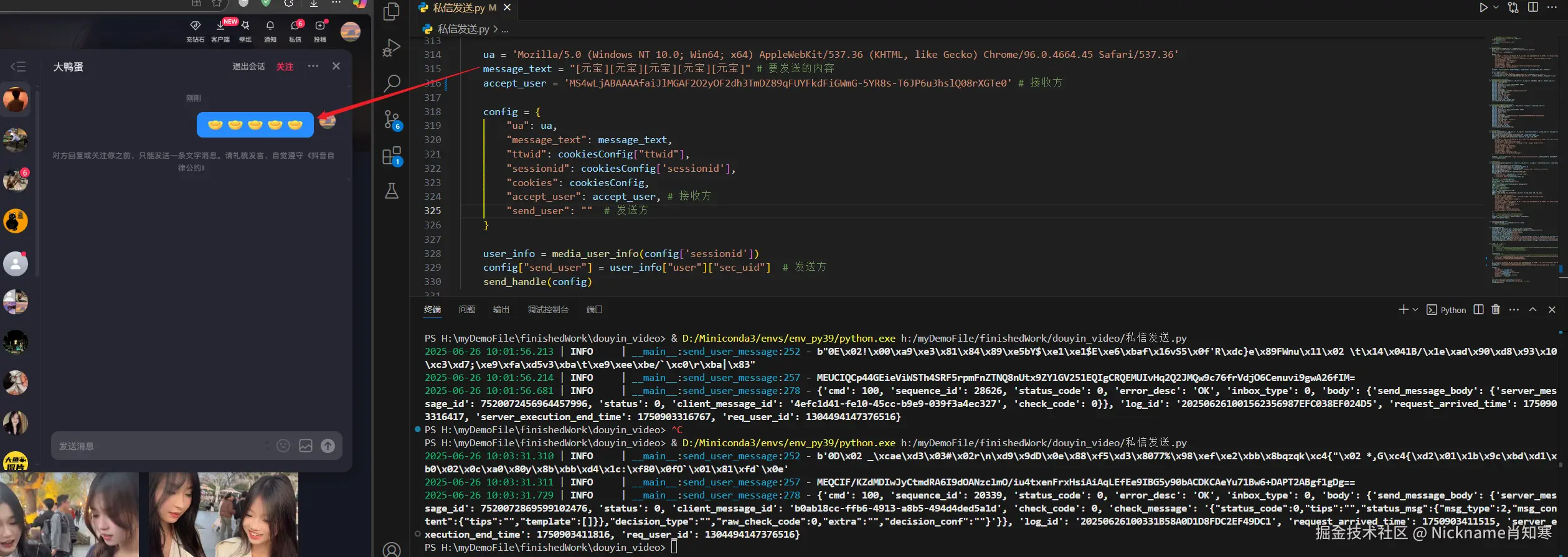
Task: Switch to the 调试控制台 panel tab
Action: point(548,309)
